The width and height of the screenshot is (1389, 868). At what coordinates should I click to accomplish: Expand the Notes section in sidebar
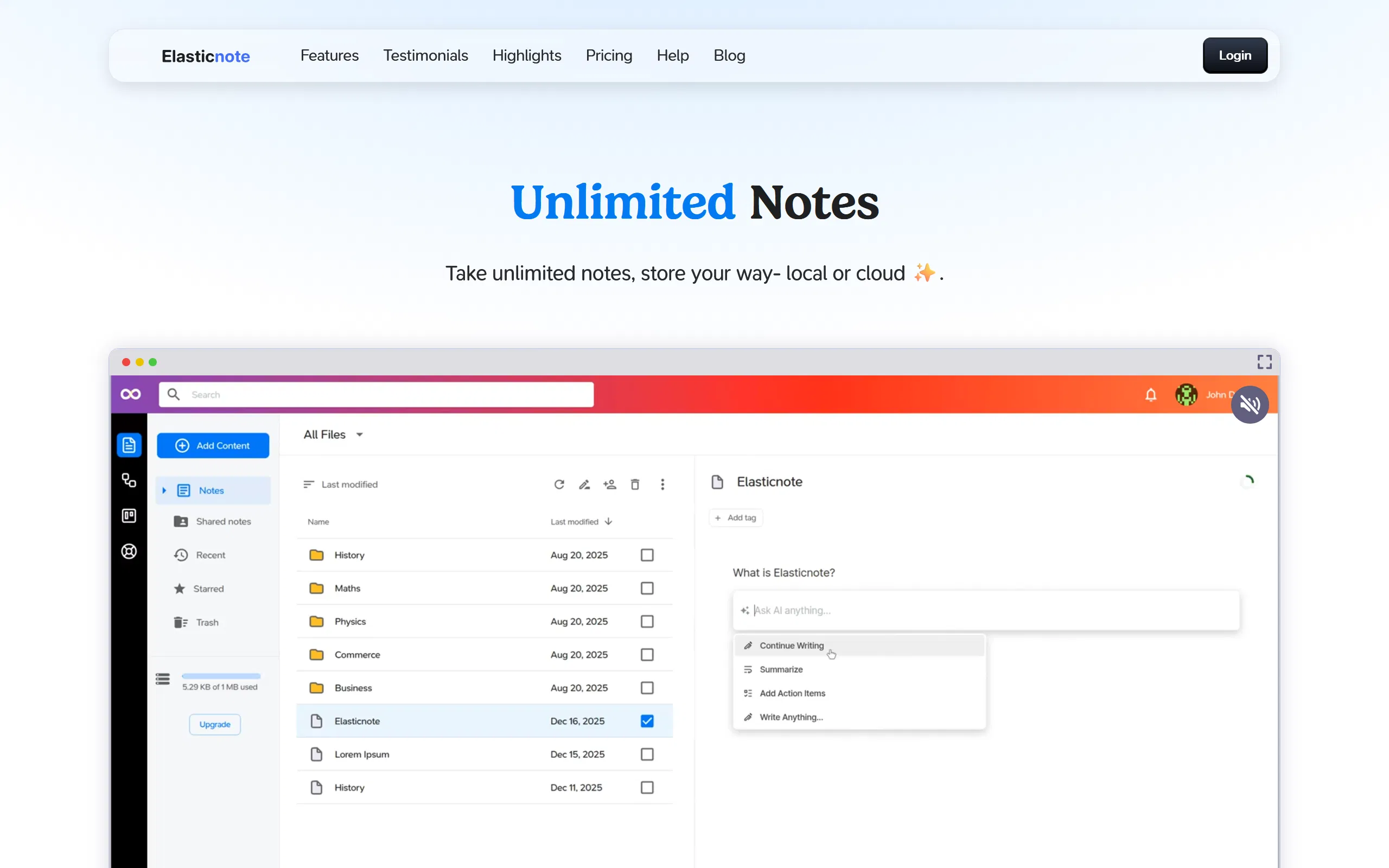(165, 490)
